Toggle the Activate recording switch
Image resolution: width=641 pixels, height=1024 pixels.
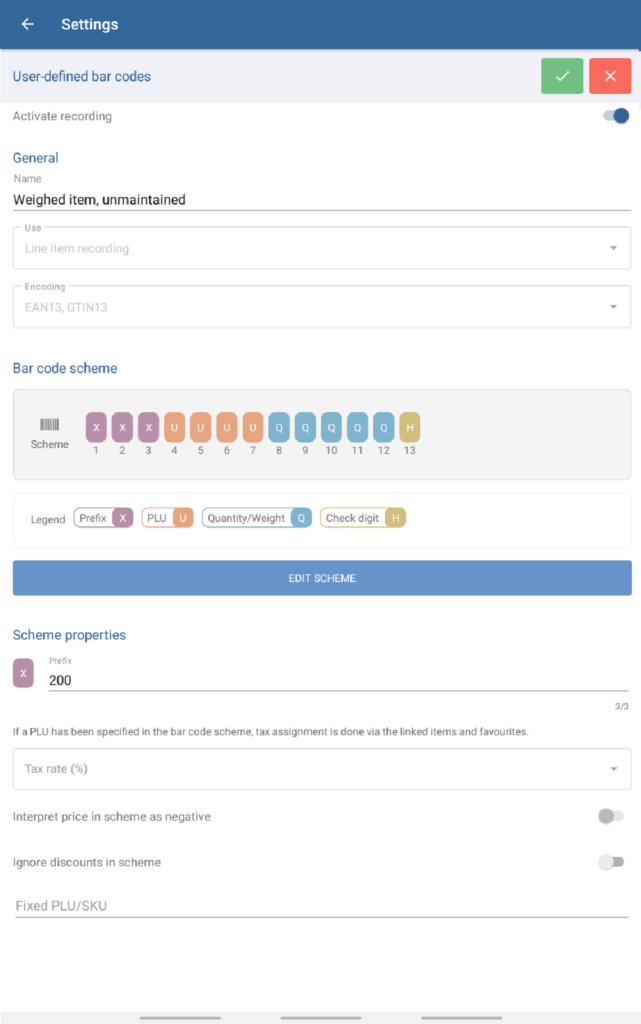click(616, 116)
